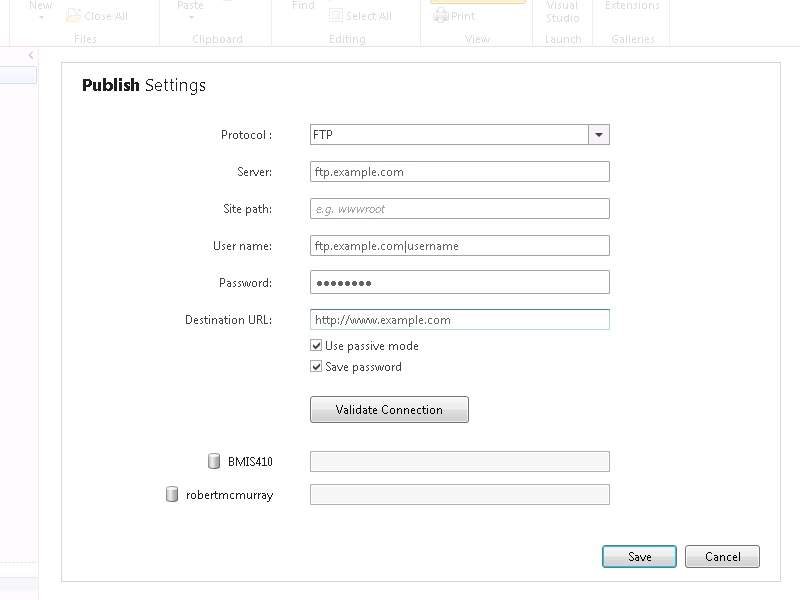Click Close All in the Files group

(96, 16)
